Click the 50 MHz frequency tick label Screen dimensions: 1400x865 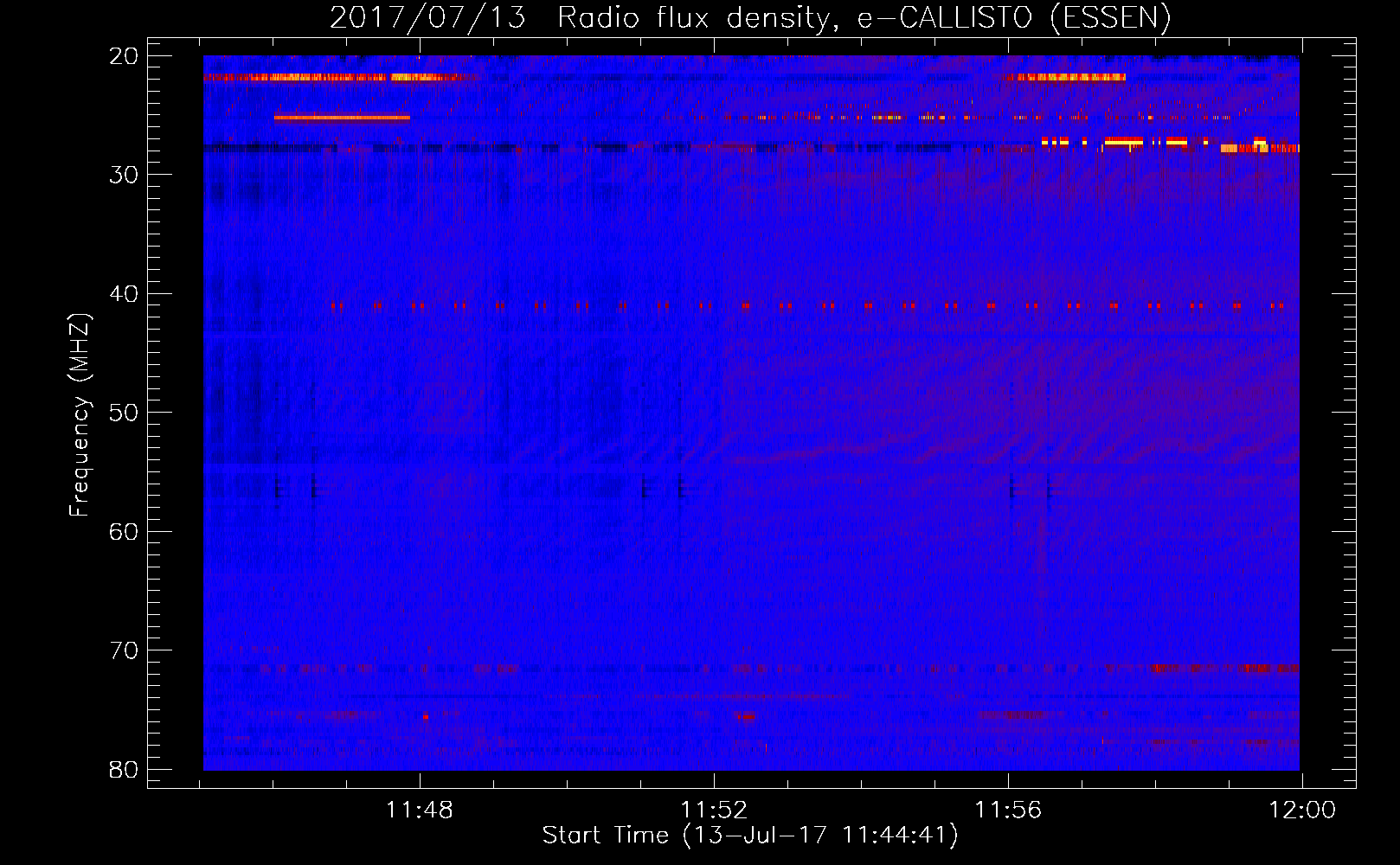click(125, 413)
